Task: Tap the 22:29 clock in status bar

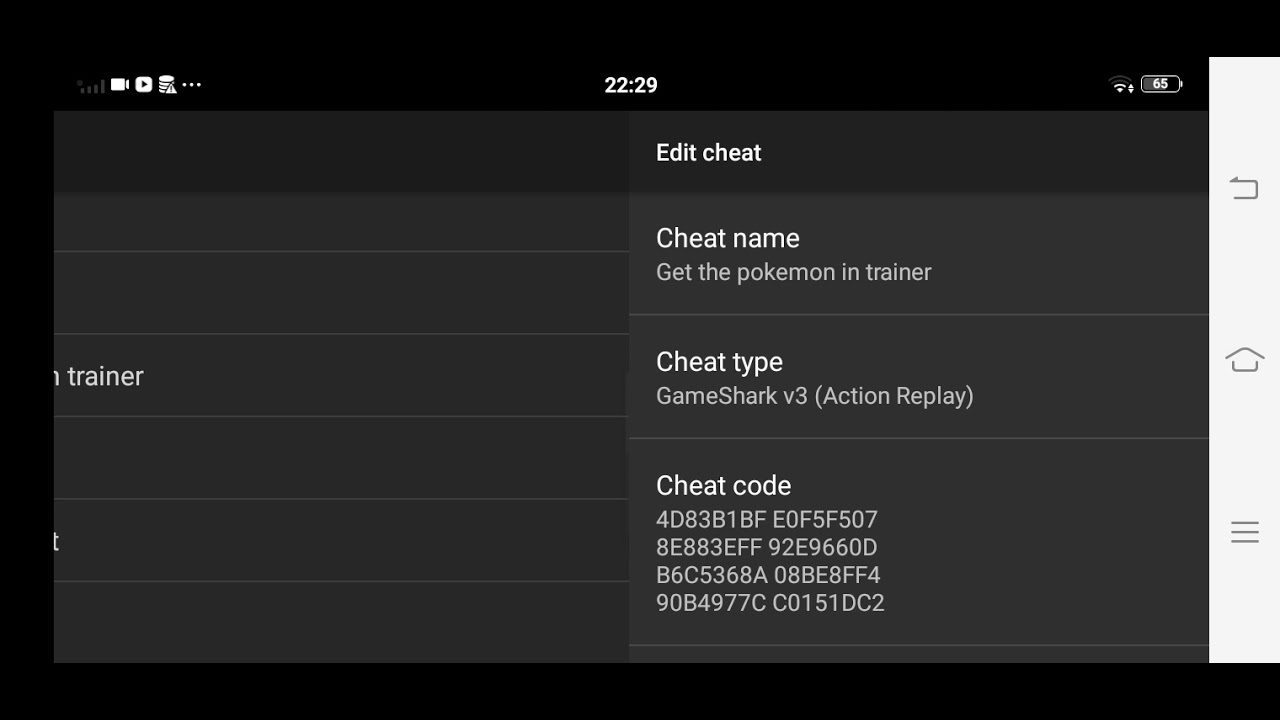Action: tap(631, 85)
